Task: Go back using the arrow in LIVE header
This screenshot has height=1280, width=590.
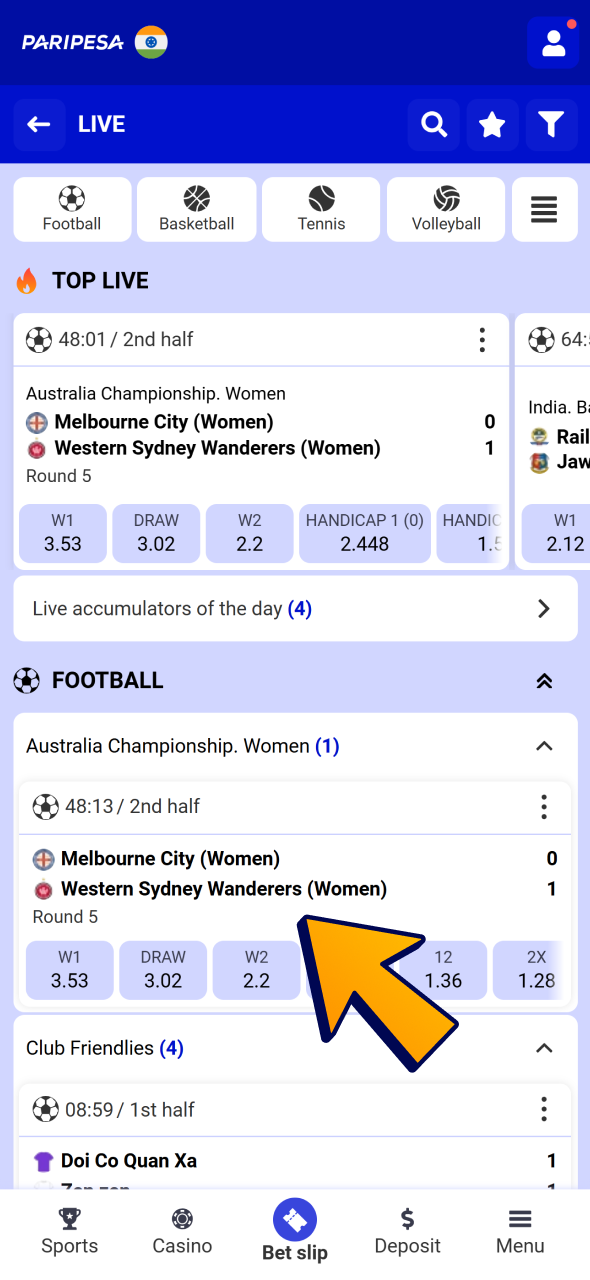Action: [x=39, y=124]
